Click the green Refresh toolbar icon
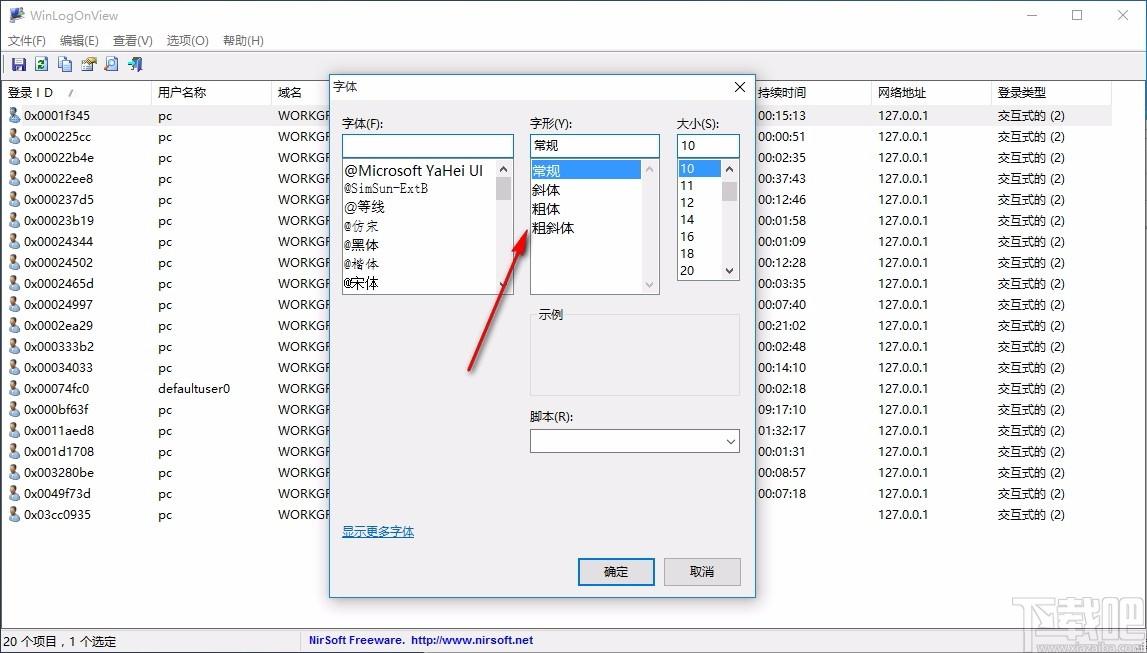Image resolution: width=1147 pixels, height=653 pixels. point(41,65)
